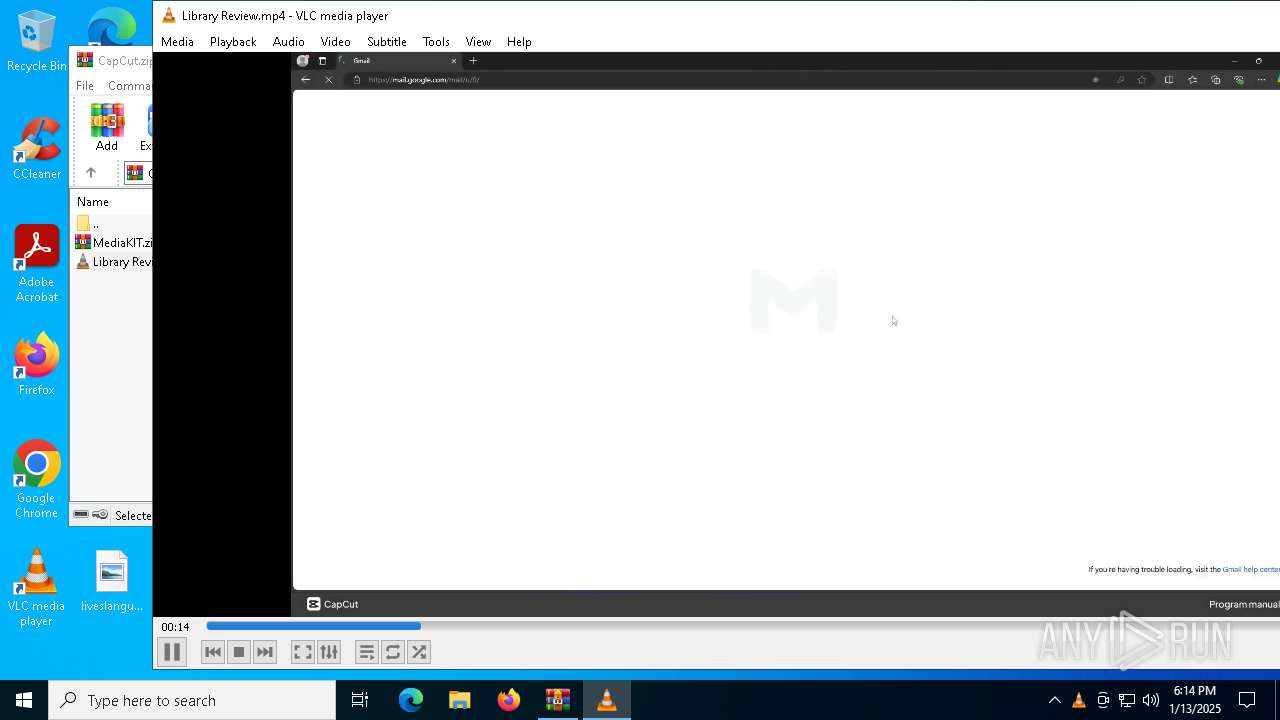
Task: Show extended settings in VLC
Action: [x=329, y=652]
